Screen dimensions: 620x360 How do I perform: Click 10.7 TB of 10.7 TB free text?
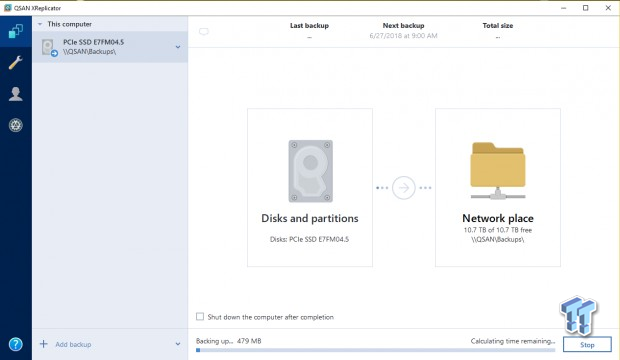click(x=498, y=230)
